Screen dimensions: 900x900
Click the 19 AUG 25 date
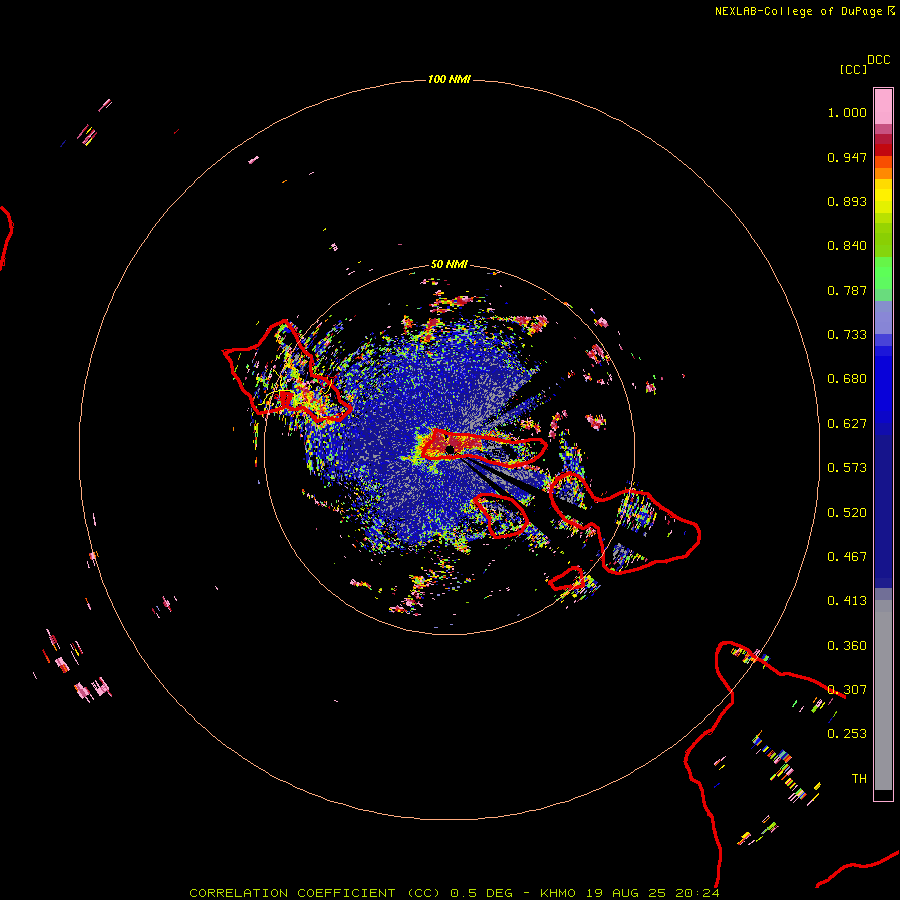[626, 893]
